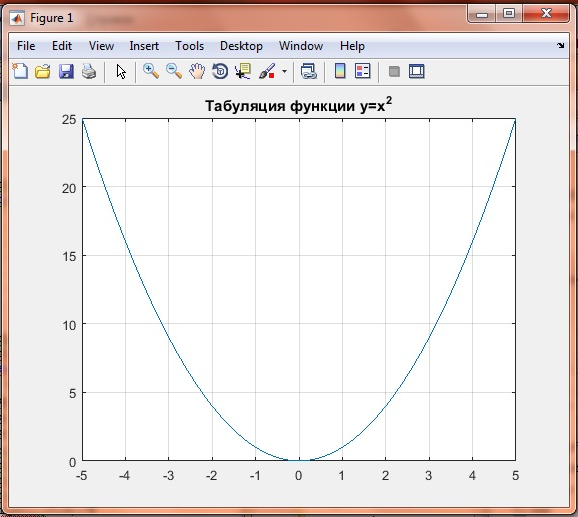Toggle the Brush/Select Data tool
The height and width of the screenshot is (517, 578).
click(x=267, y=71)
